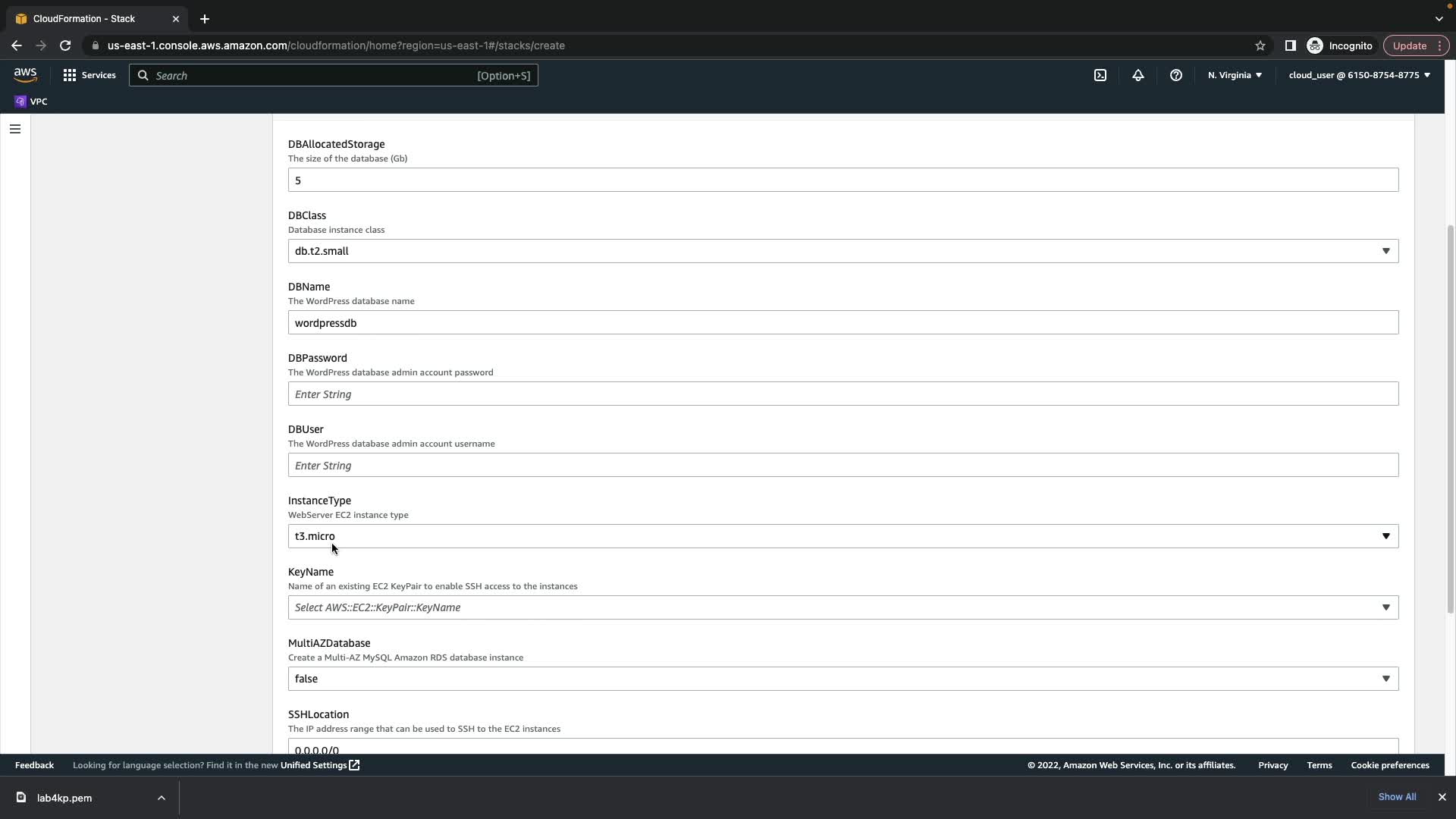Expand the DBClass dropdown
Viewport: 1456px width, 819px height.
click(843, 251)
